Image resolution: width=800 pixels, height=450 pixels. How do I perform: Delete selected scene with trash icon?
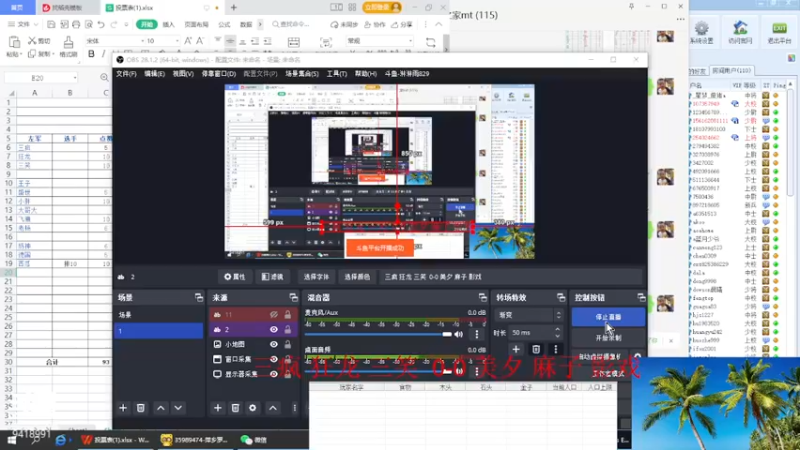pyautogui.click(x=141, y=408)
